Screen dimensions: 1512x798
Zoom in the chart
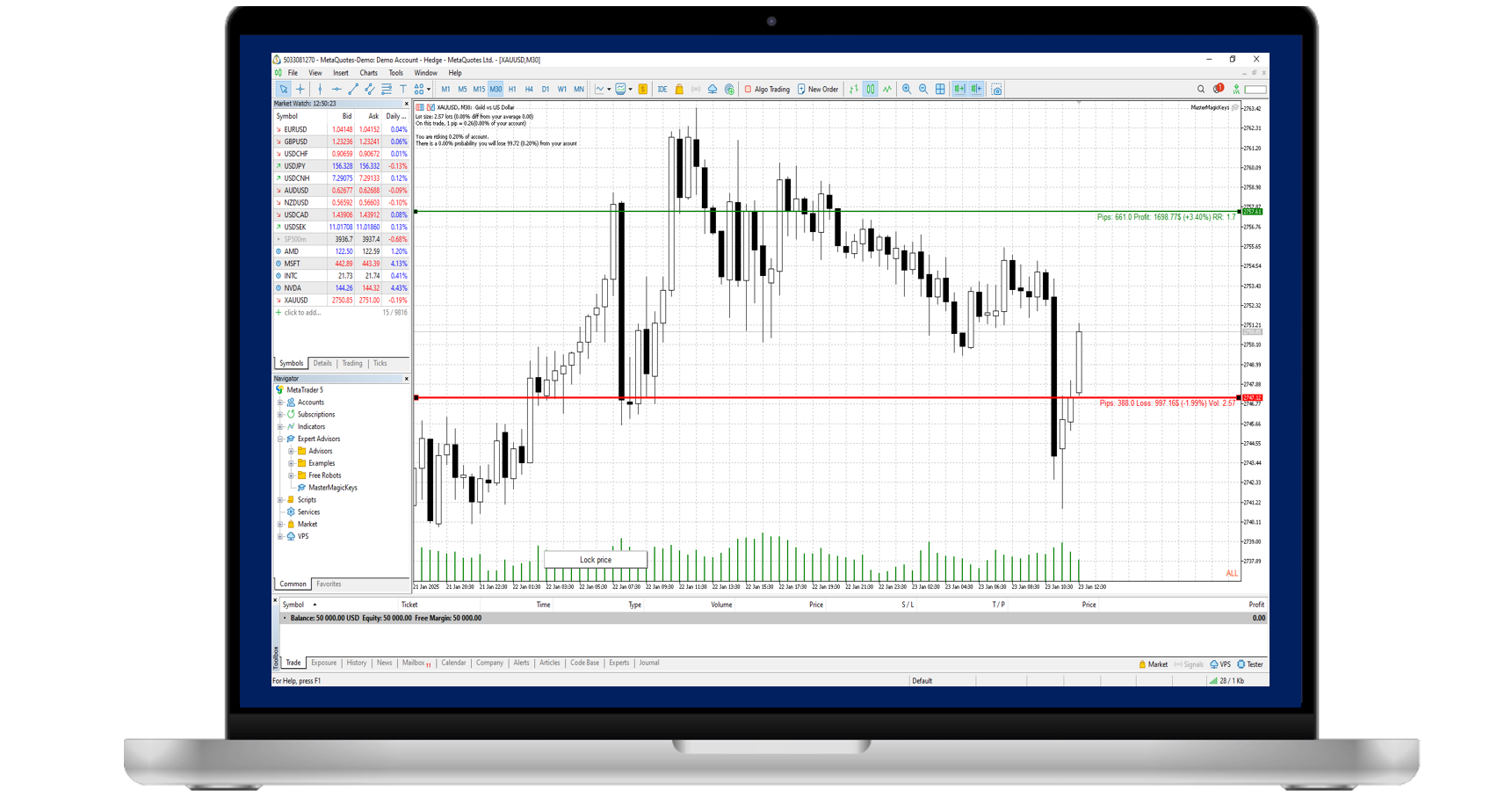coord(907,89)
